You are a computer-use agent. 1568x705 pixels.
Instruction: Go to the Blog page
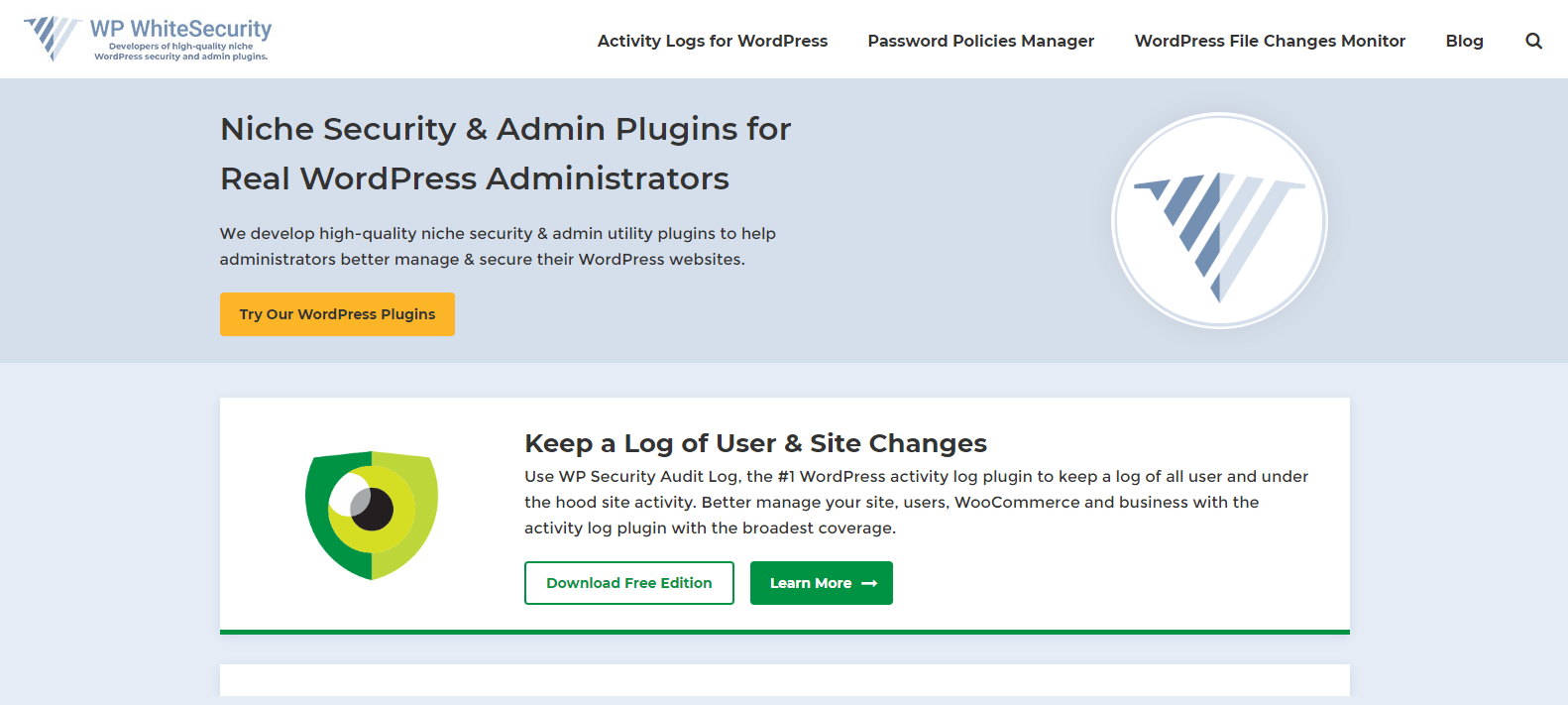coord(1464,41)
